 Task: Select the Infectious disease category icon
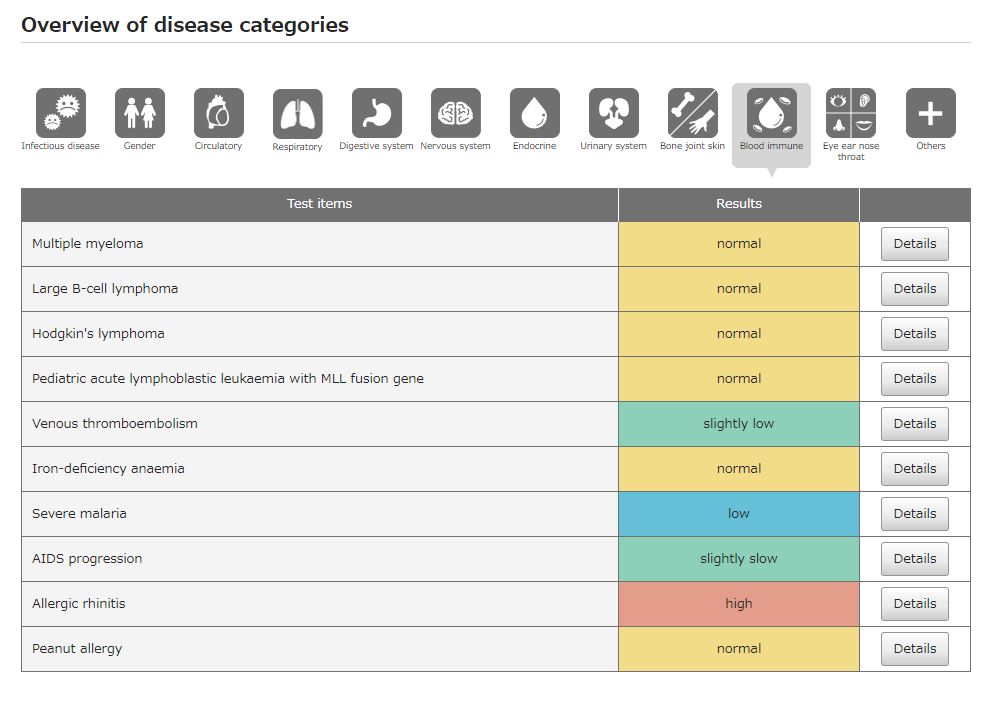[60, 112]
